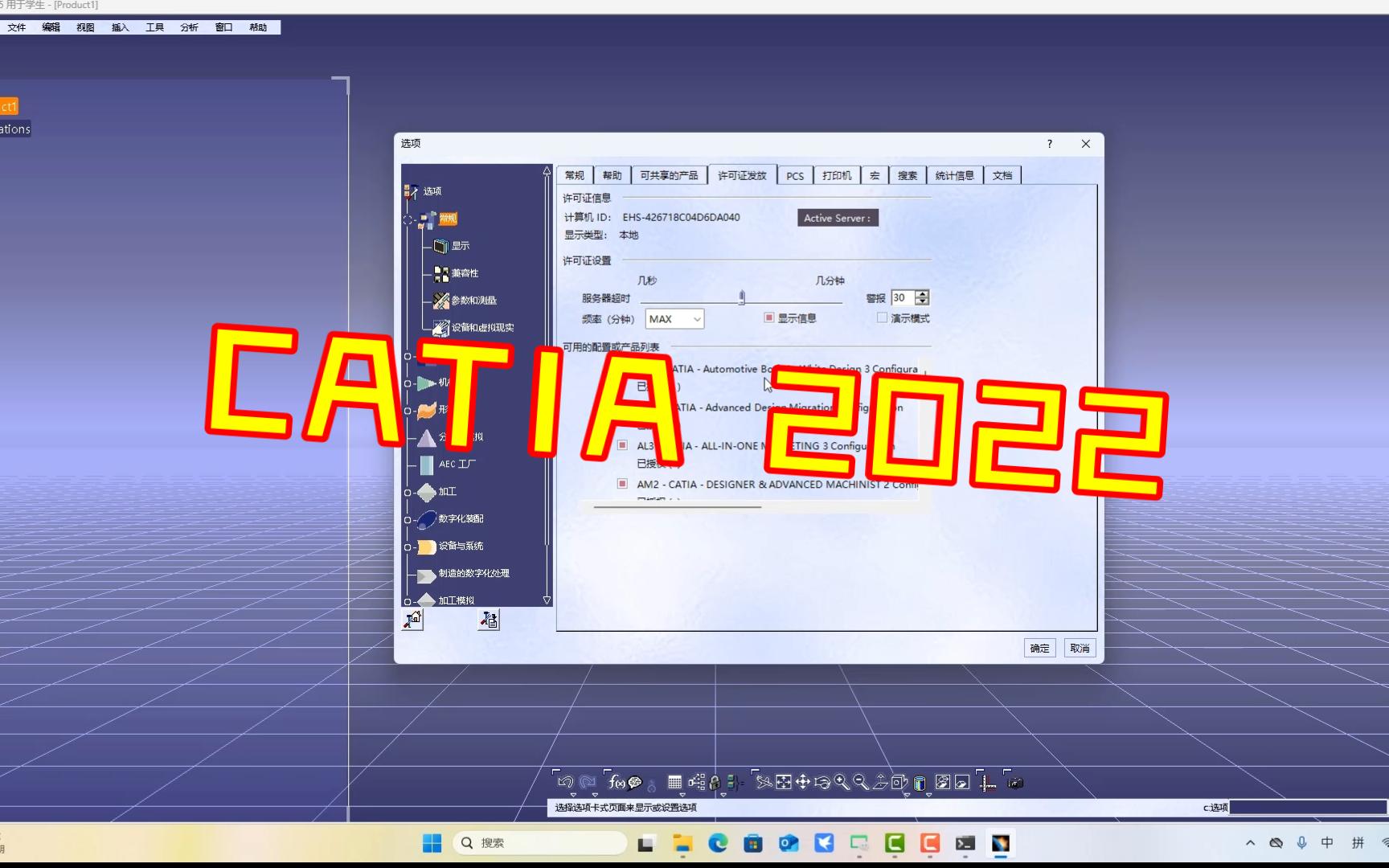Switch to the 帮助 tab
The height and width of the screenshot is (868, 1389).
613,175
